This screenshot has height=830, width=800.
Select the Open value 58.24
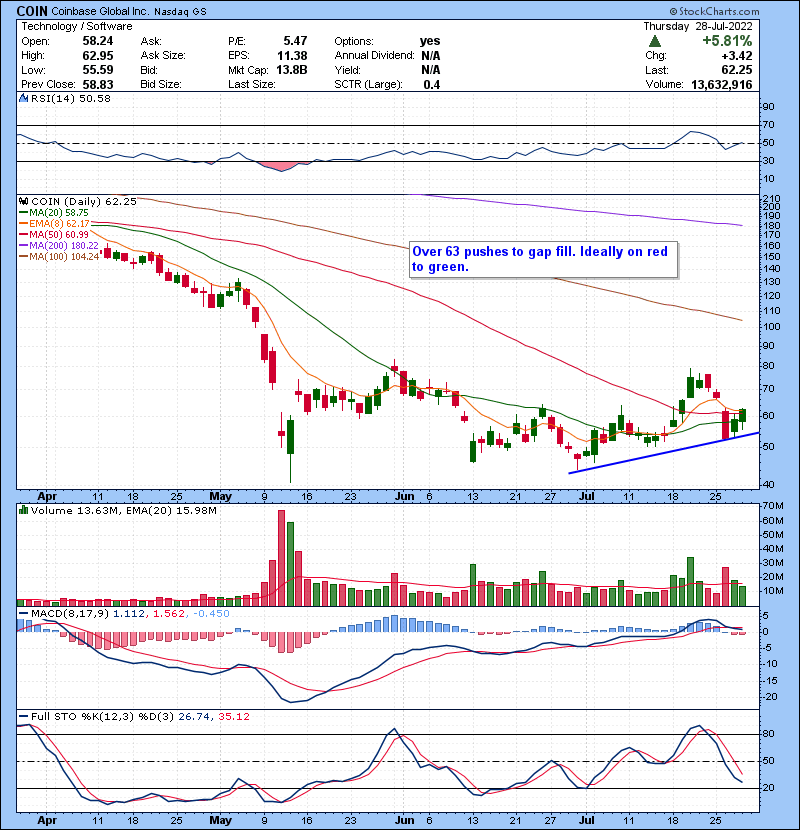point(97,41)
